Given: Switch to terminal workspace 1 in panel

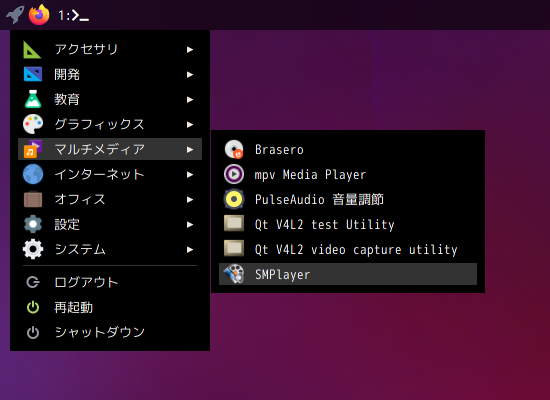Looking at the screenshot, I should (x=73, y=15).
